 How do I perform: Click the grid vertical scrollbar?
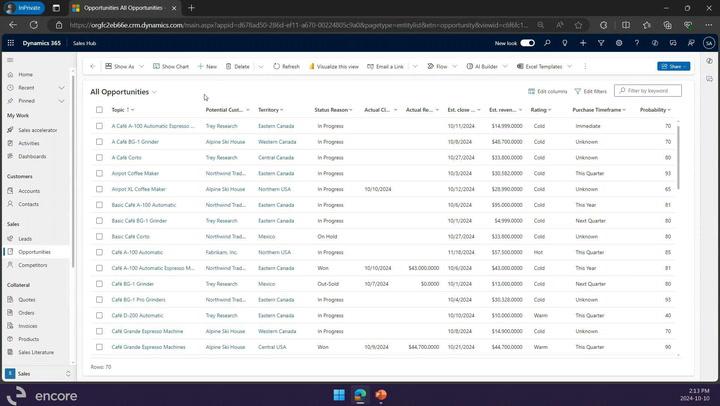[678, 156]
